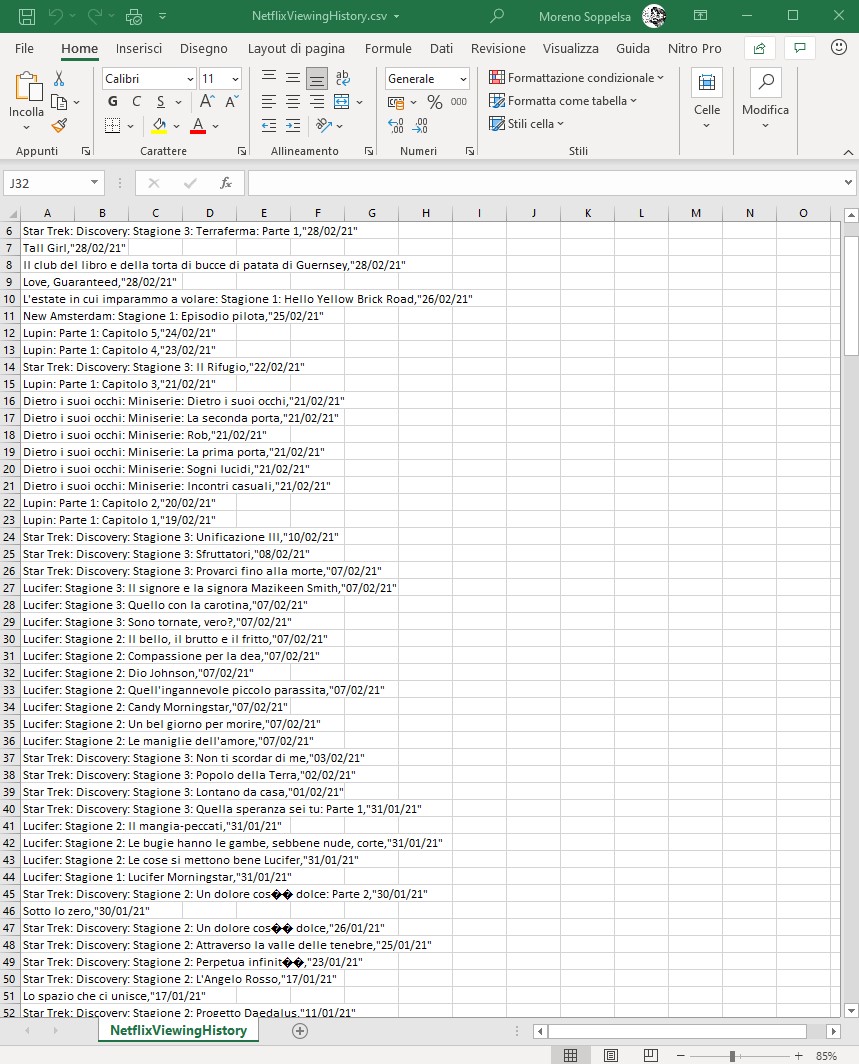
Task: Add a new sheet with the plus icon
Action: 299,1031
